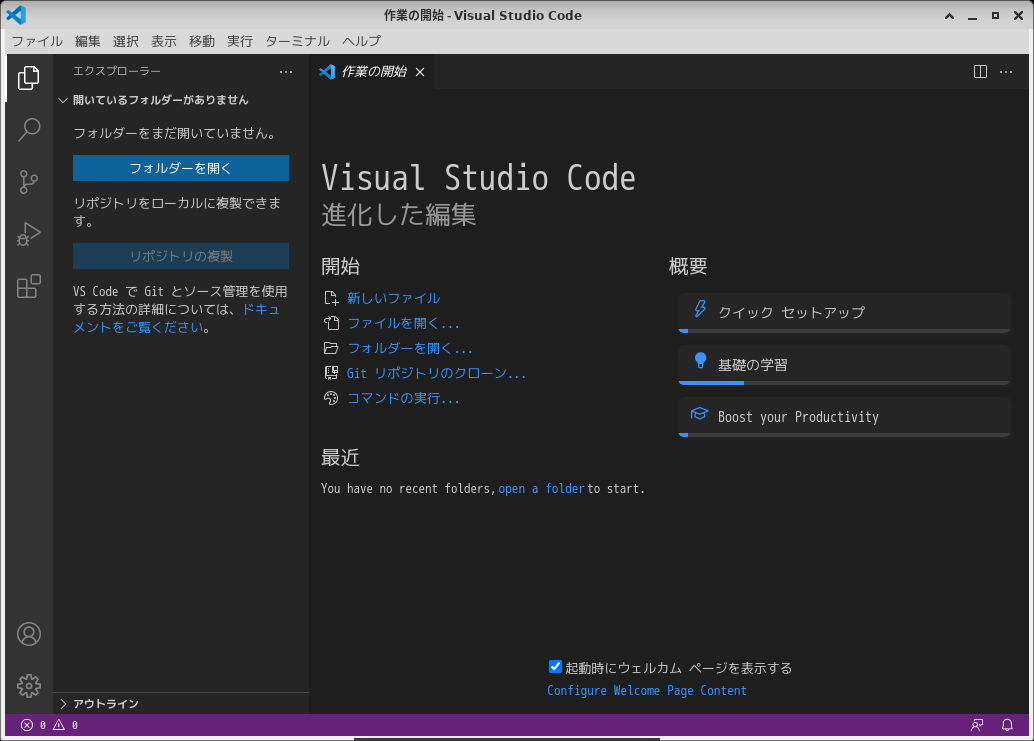The image size is (1034, 741).
Task: Open the notifications bell icon
Action: tap(1007, 725)
